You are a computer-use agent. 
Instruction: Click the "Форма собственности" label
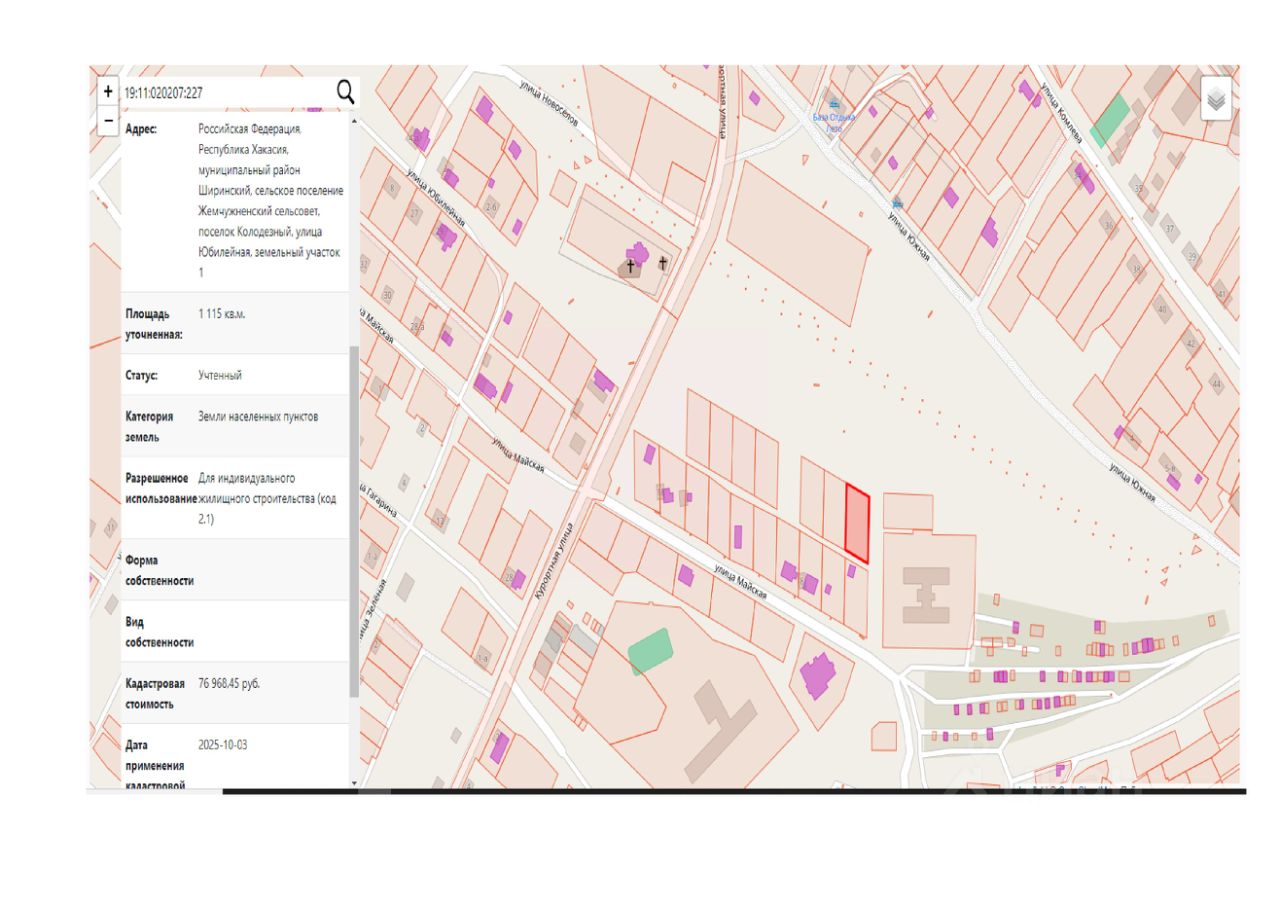159,570
